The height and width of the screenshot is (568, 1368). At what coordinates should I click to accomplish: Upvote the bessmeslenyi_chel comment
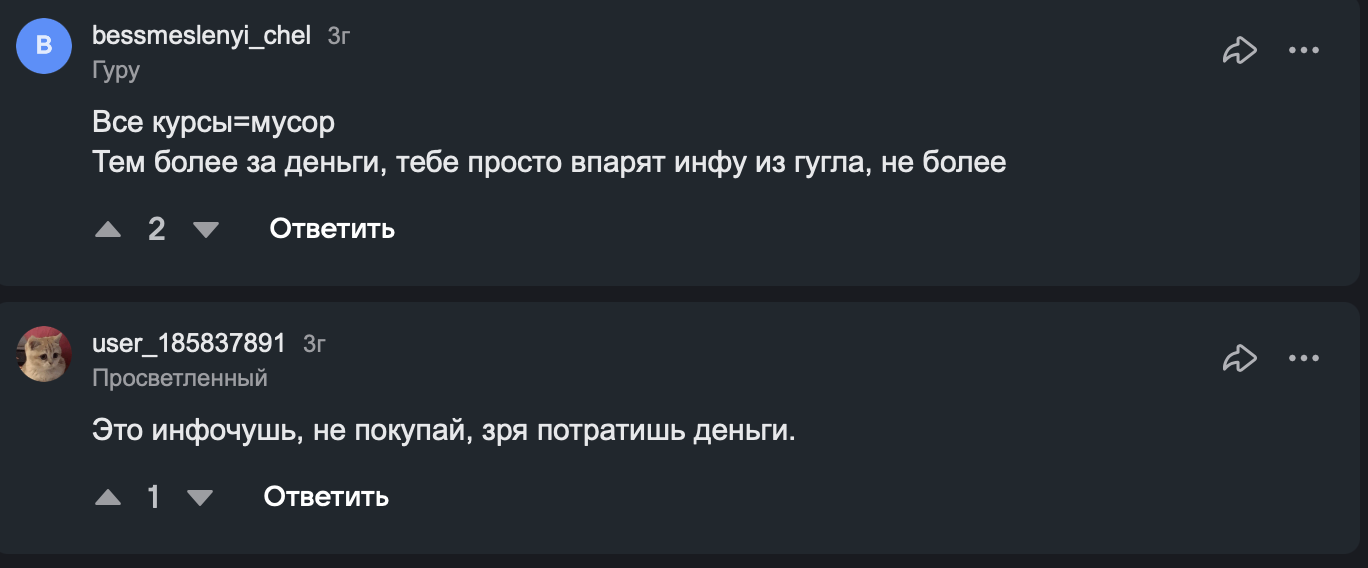click(108, 230)
